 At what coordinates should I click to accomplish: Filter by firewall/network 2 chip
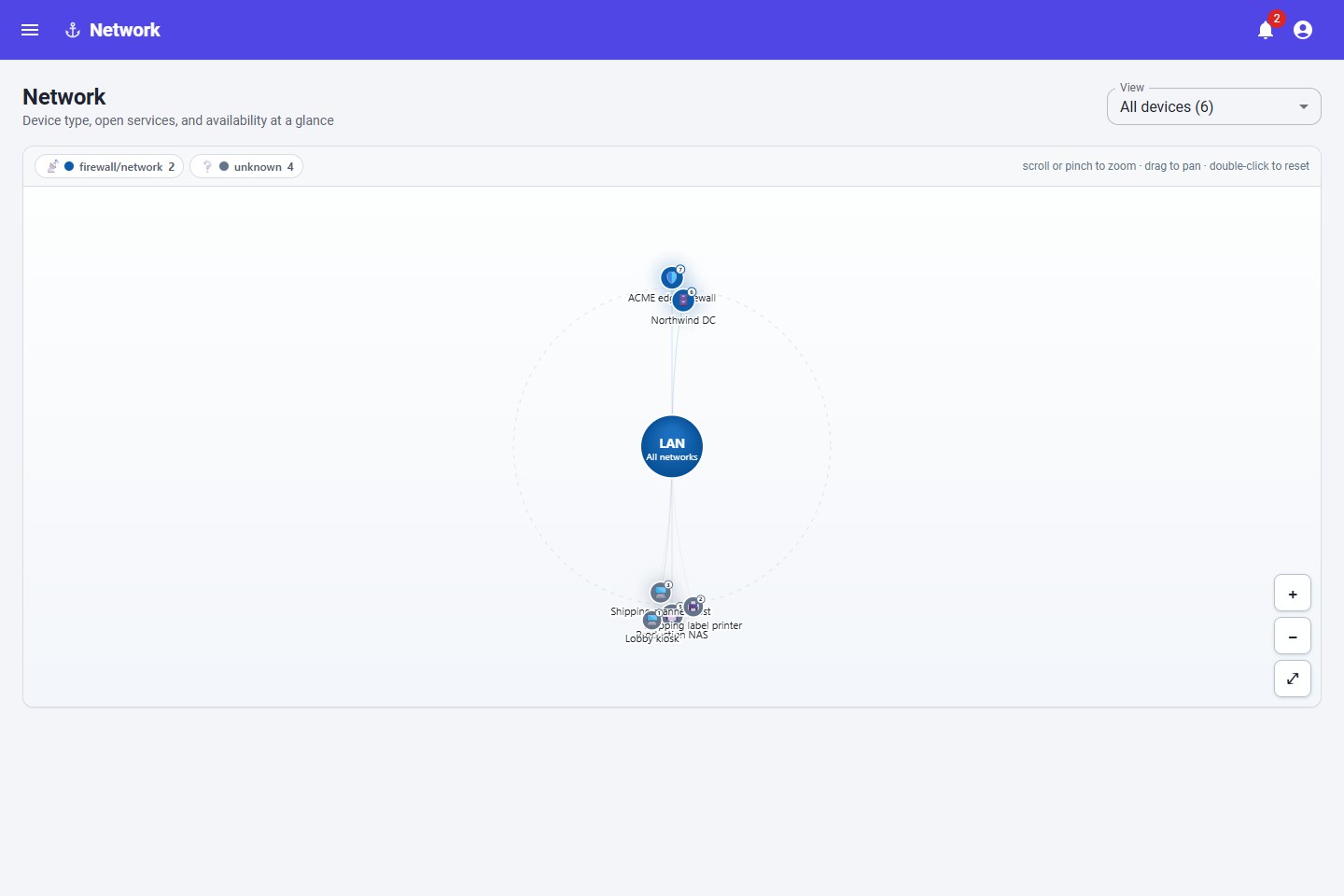pyautogui.click(x=109, y=166)
